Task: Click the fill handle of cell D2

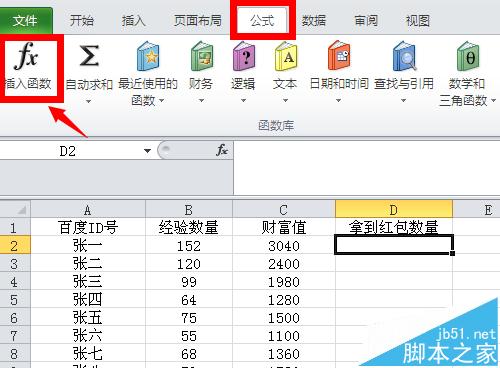Action: click(452, 253)
